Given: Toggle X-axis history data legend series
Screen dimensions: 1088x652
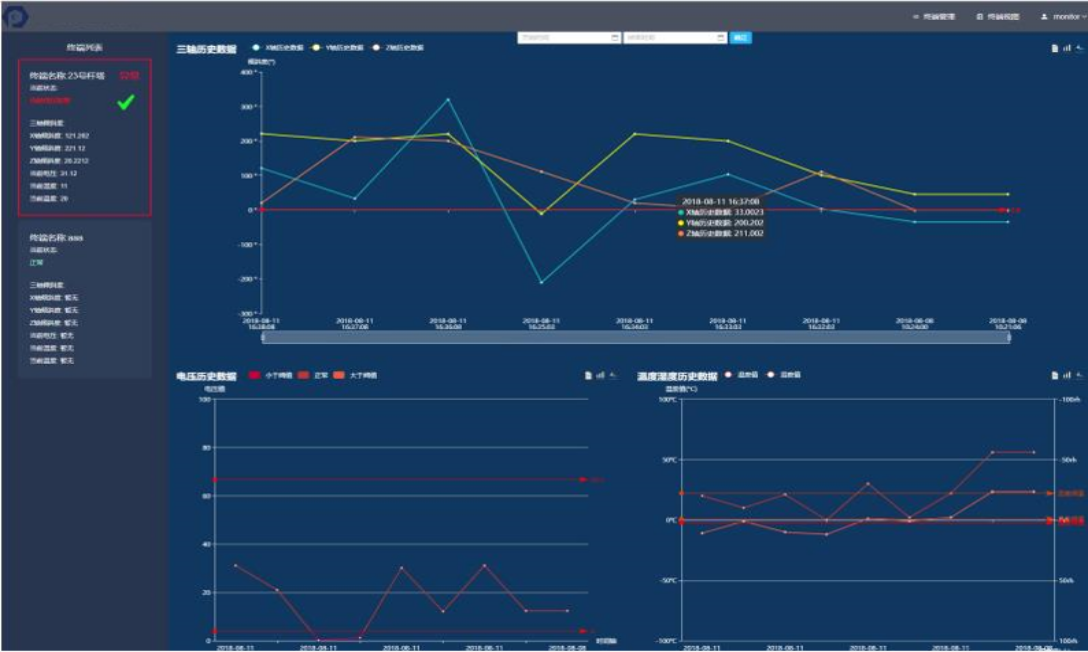Looking at the screenshot, I should (x=282, y=47).
